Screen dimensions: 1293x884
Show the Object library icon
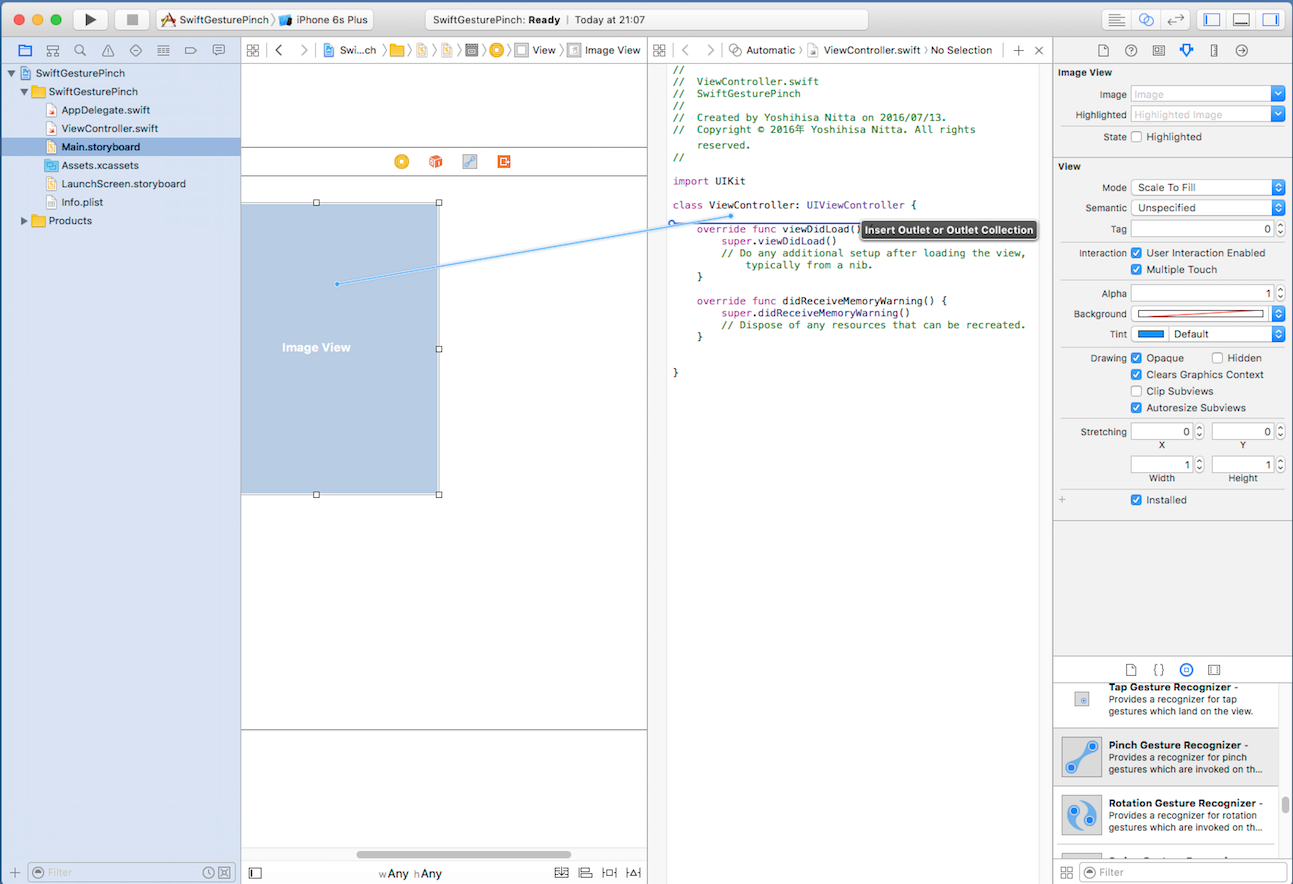(1186, 670)
